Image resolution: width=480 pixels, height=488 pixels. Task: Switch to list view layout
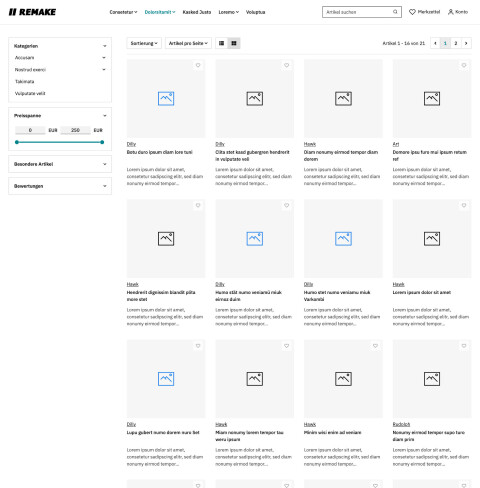click(221, 43)
